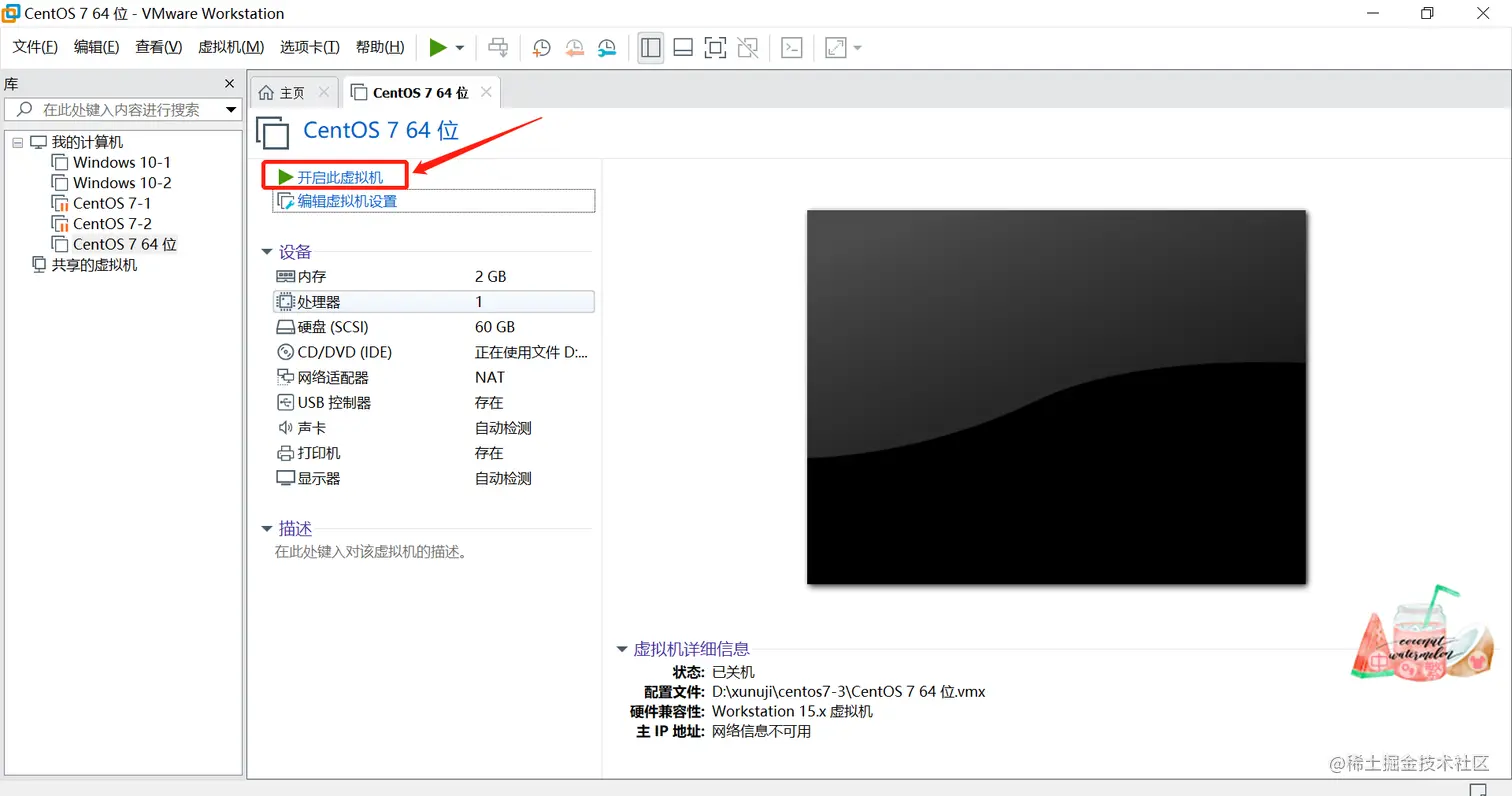Click the 内存 memory device icon
This screenshot has height=796, width=1512.
pos(285,276)
